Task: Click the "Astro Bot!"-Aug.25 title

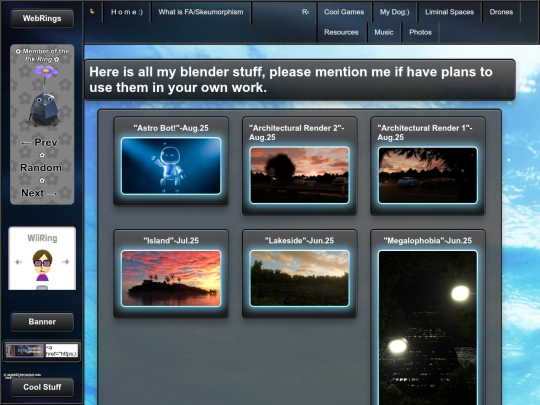Action: coord(171,128)
